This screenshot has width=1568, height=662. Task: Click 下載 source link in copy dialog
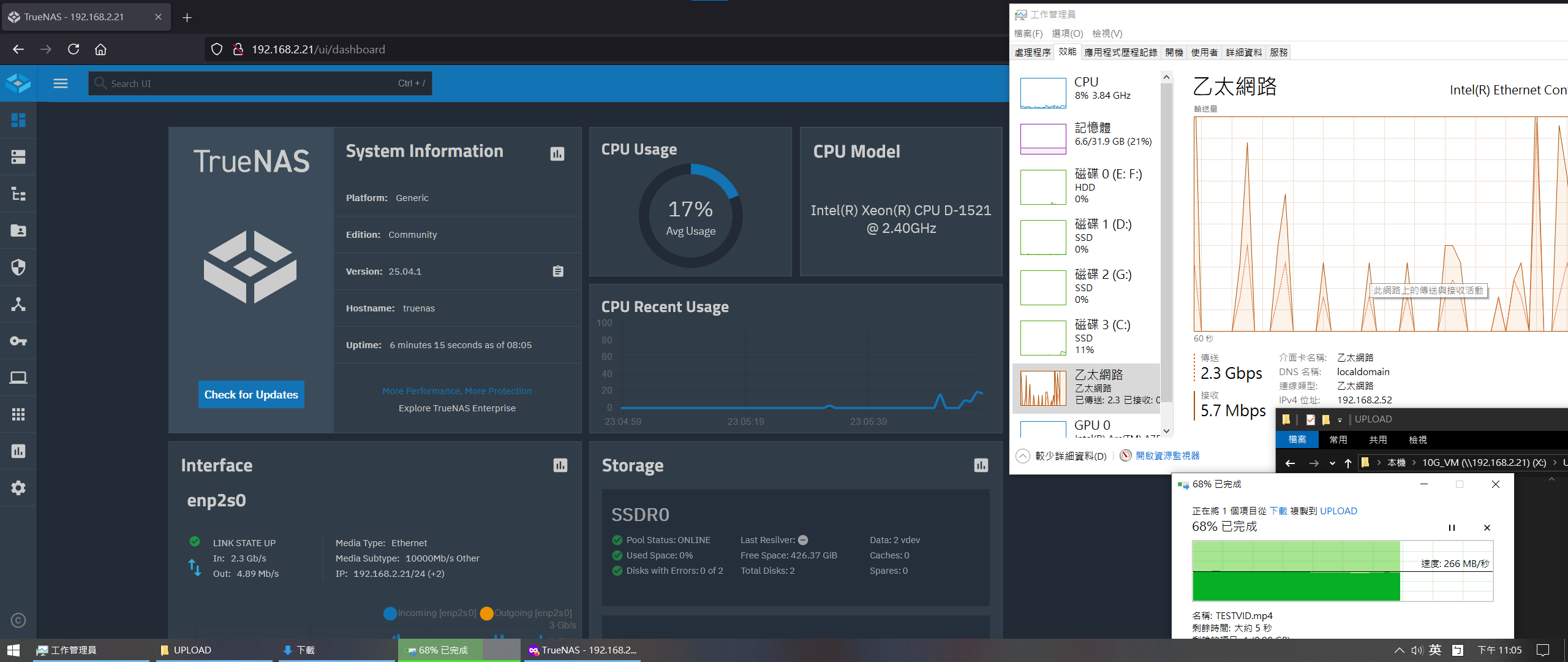click(1278, 511)
